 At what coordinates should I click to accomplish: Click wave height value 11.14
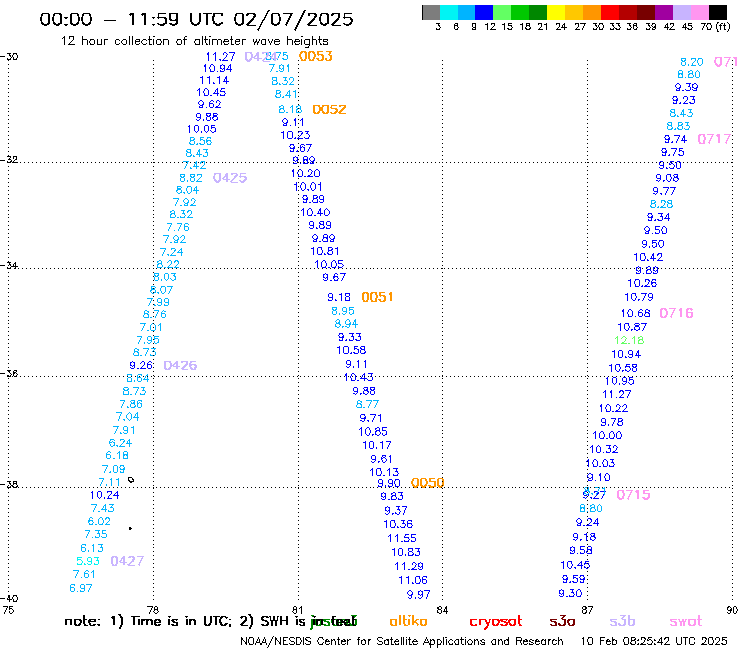tap(214, 80)
